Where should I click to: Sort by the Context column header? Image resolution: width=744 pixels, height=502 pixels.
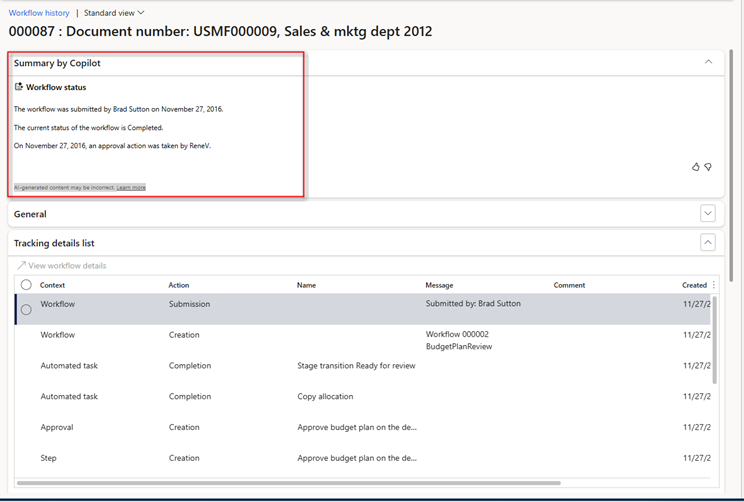(x=52, y=285)
